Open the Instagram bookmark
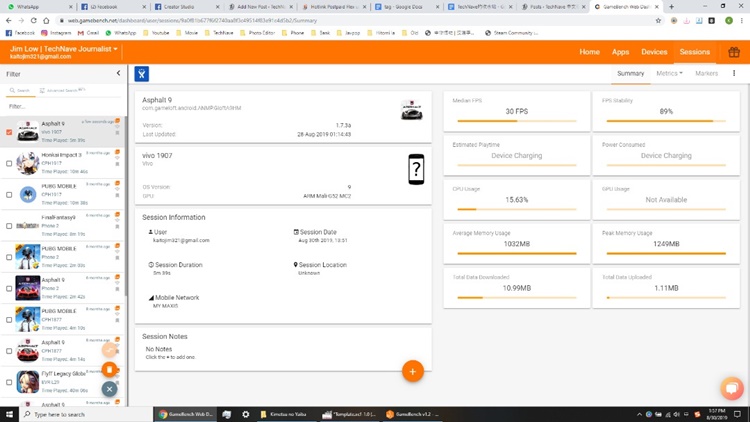This screenshot has height=422, width=750. 56,33
